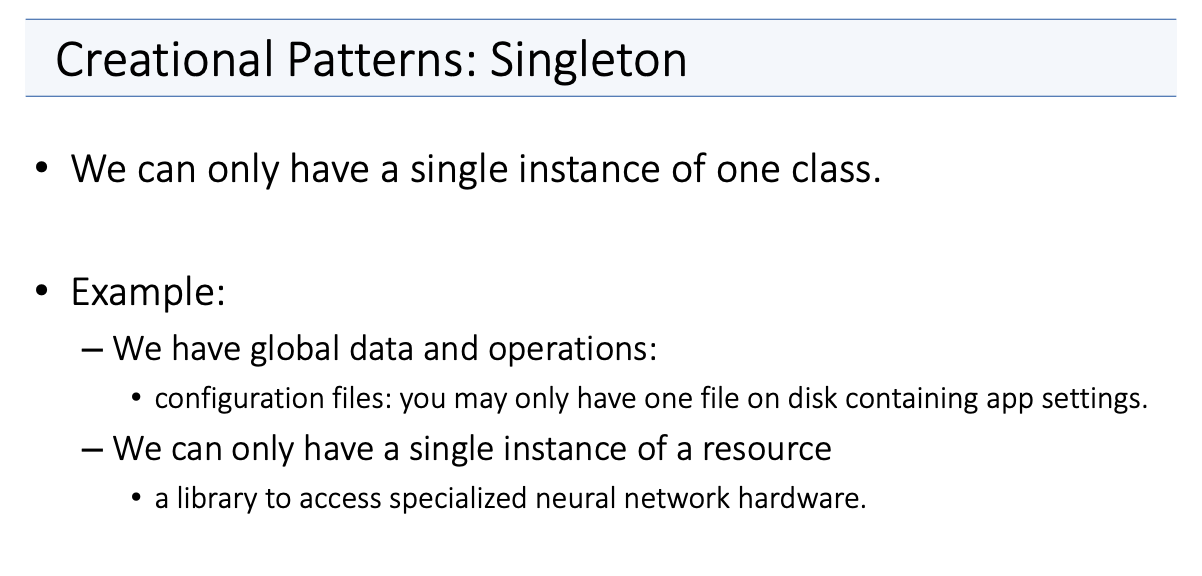1202x576 pixels.
Task: Click the bullet point marker before 'Example:'
Action: (41, 293)
